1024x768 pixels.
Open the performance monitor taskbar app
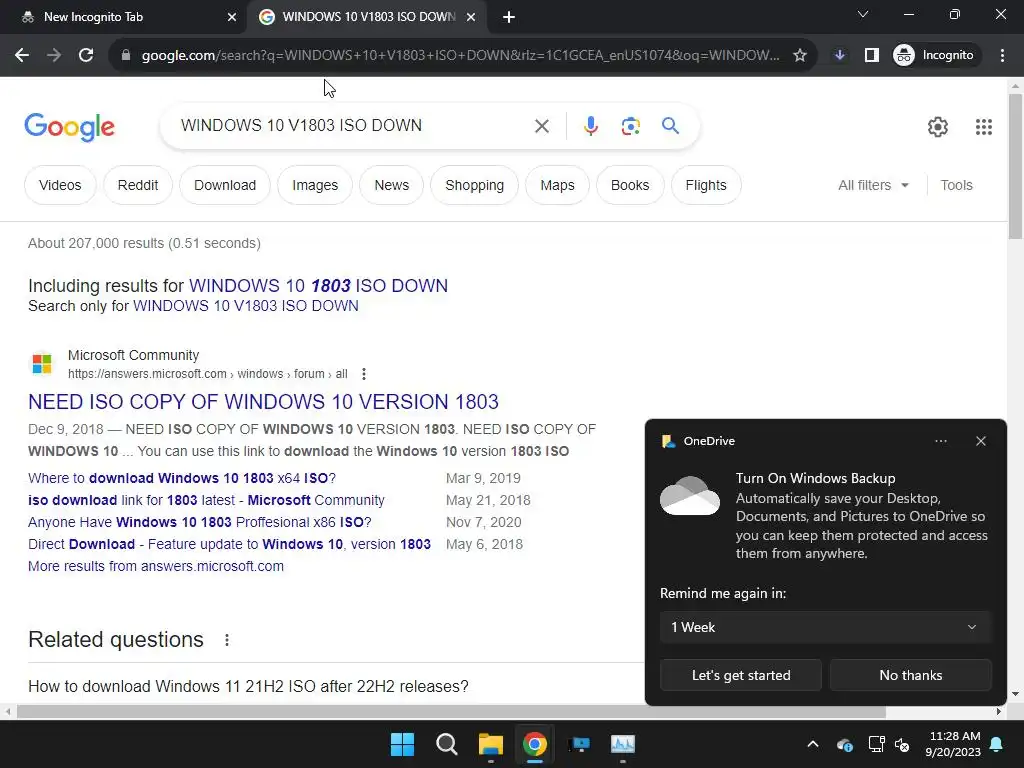(x=622, y=744)
